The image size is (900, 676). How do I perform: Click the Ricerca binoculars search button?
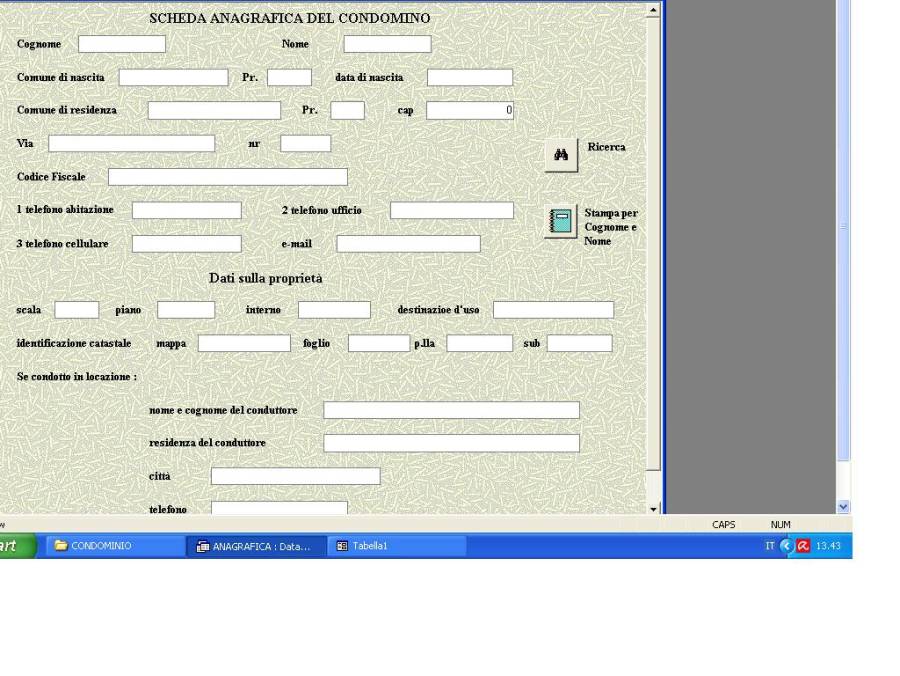click(x=561, y=155)
